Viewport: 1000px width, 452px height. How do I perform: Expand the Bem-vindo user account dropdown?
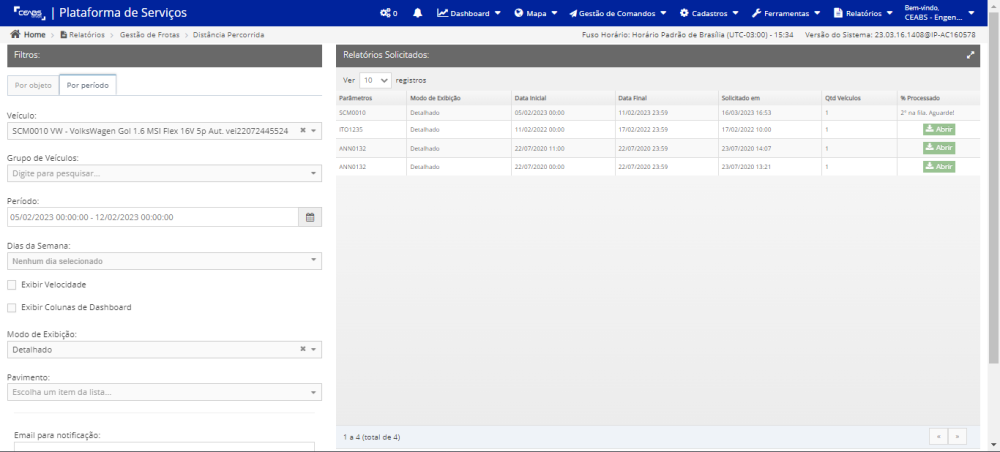point(939,13)
